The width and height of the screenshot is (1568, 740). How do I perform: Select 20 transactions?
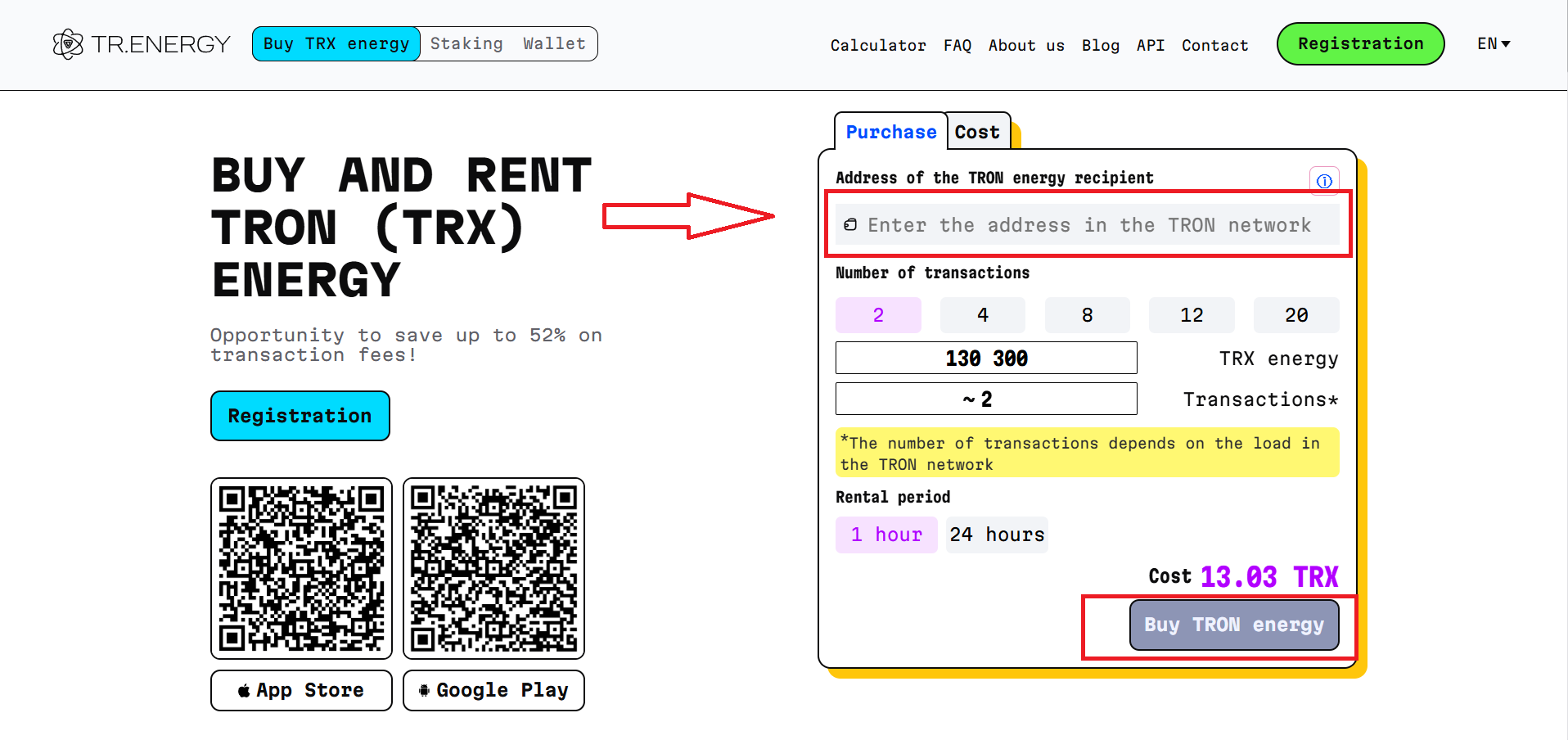point(1296,315)
